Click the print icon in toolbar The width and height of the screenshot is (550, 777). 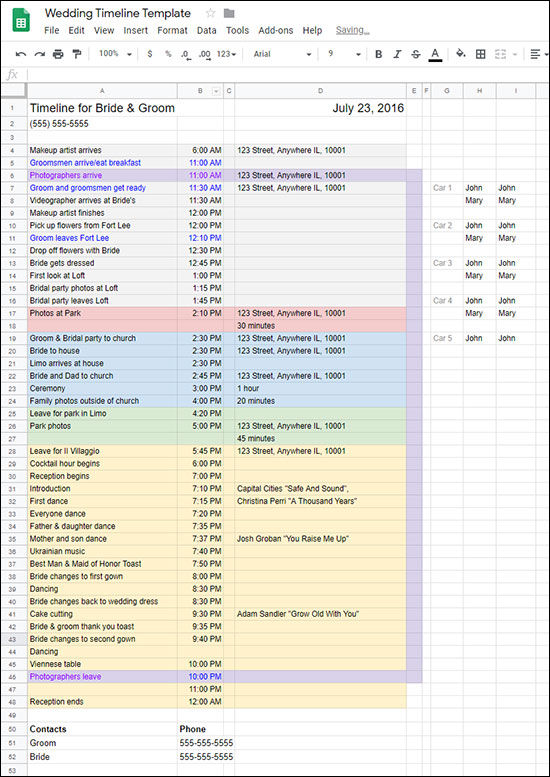click(x=58, y=55)
